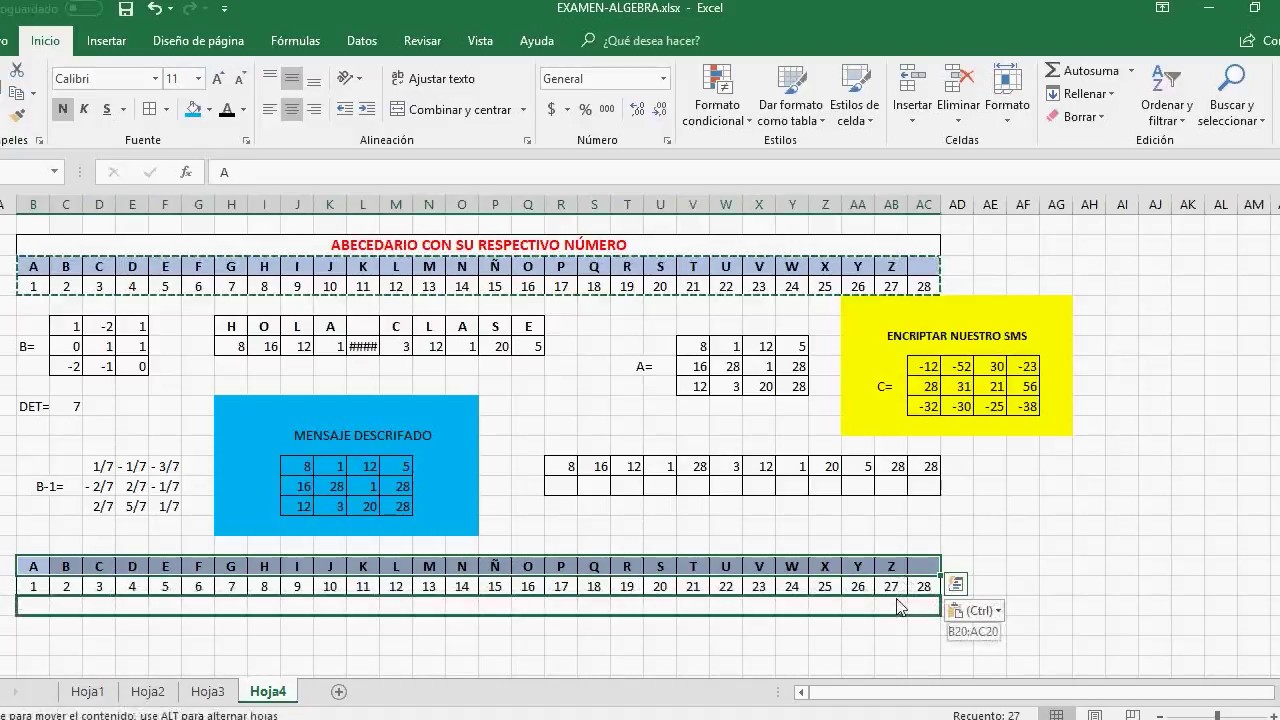Screen dimensions: 1280x720
Task: Switch to Hoja2 sheet tab
Action: [x=147, y=691]
